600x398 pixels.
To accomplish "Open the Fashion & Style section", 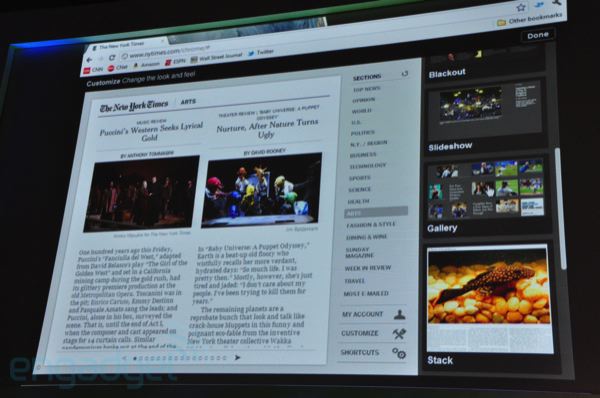I will (370, 225).
